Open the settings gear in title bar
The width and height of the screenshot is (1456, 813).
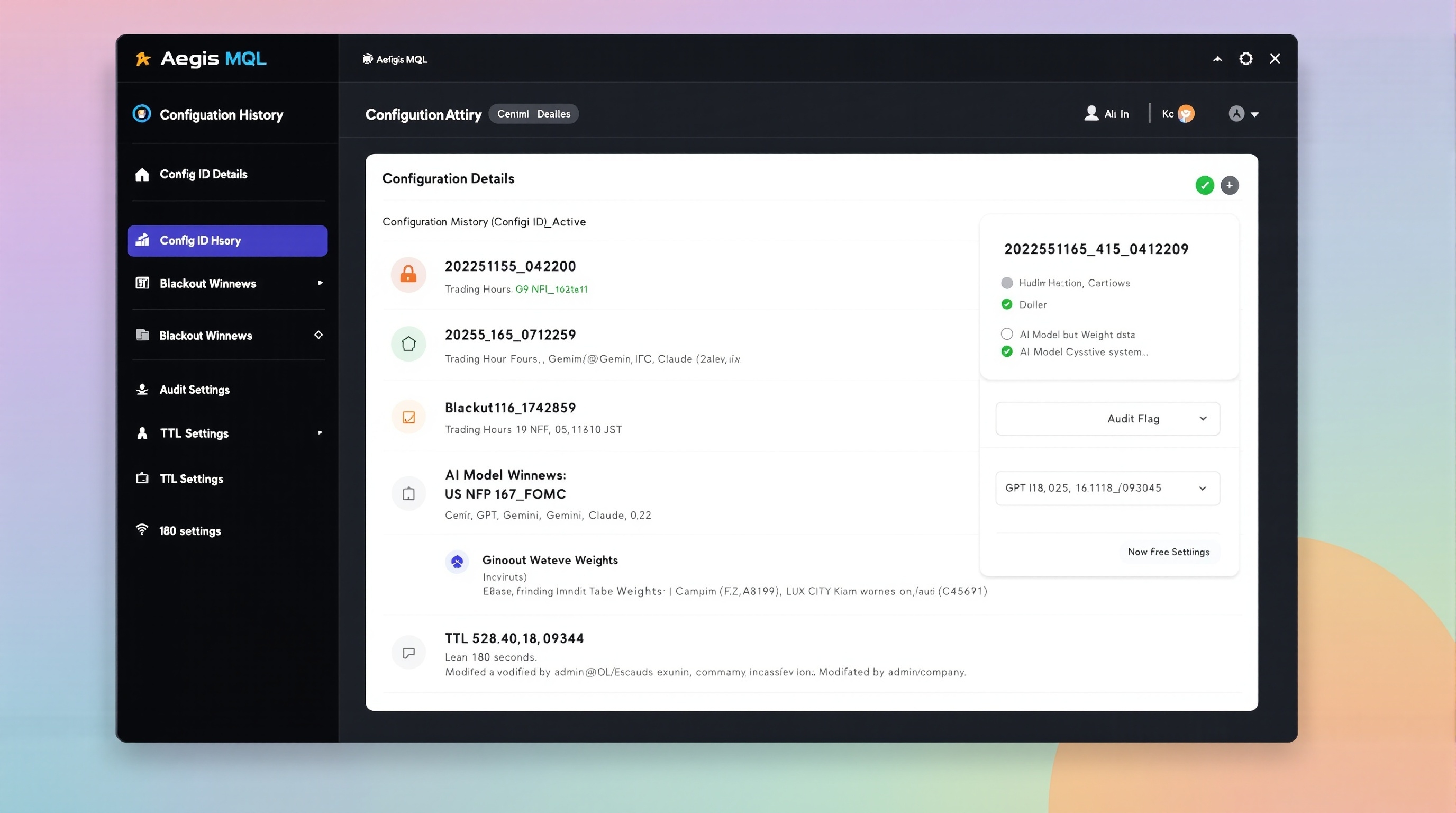1246,59
